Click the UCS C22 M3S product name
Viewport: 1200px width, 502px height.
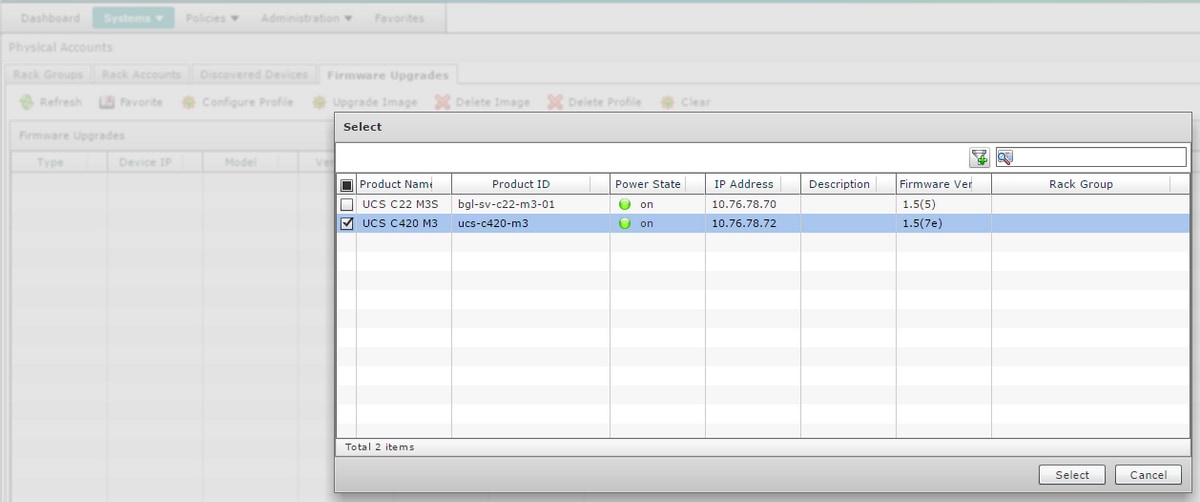click(400, 204)
